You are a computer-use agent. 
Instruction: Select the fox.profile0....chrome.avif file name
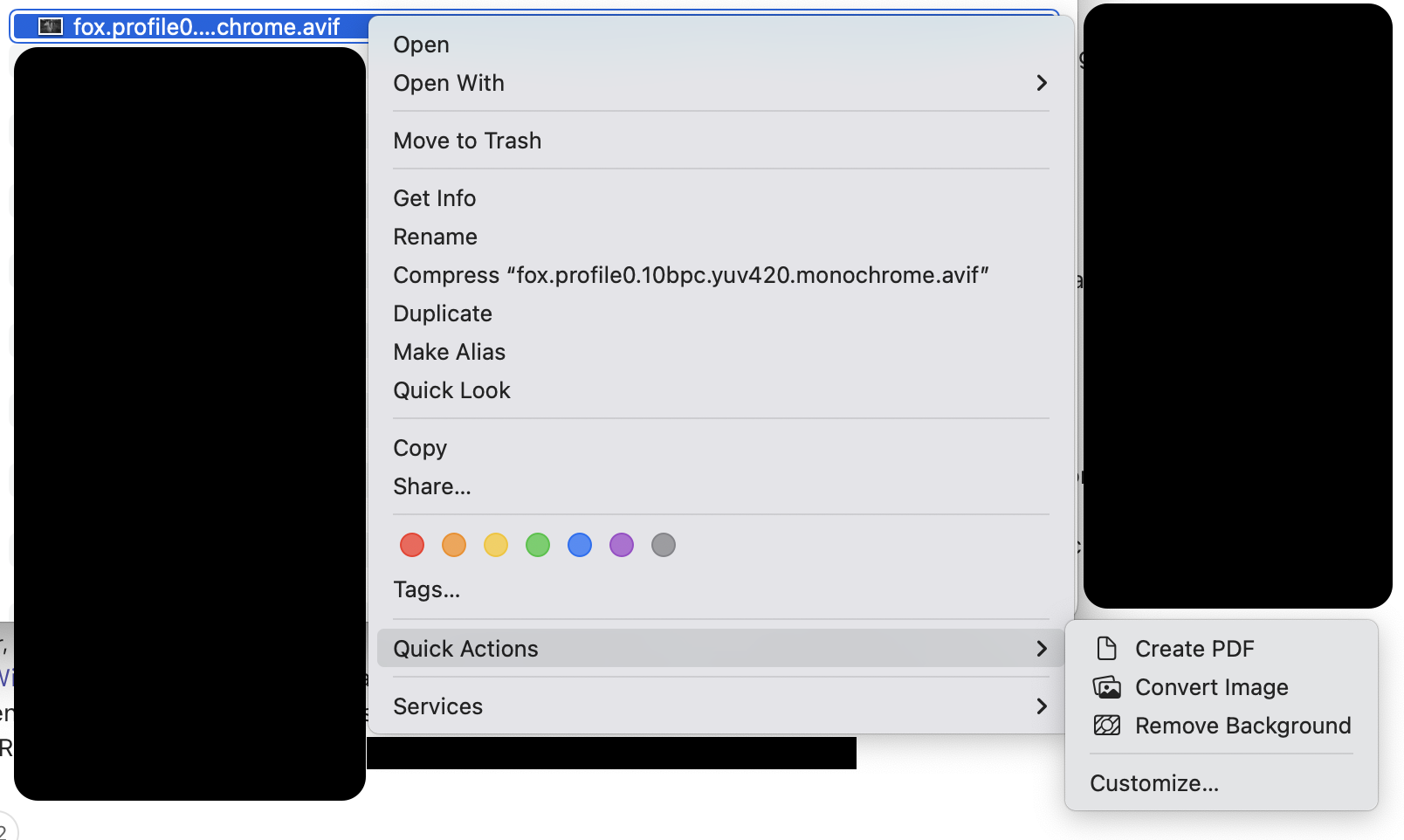coord(207,27)
